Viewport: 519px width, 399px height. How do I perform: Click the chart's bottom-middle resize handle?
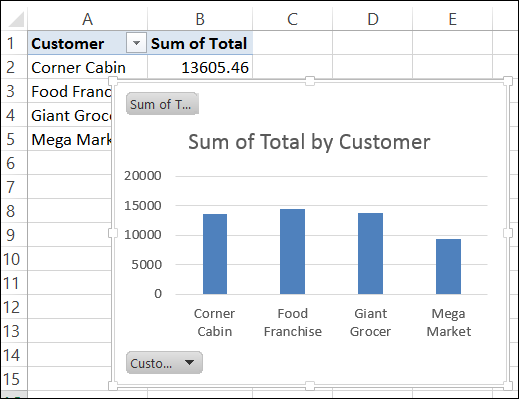[310, 386]
